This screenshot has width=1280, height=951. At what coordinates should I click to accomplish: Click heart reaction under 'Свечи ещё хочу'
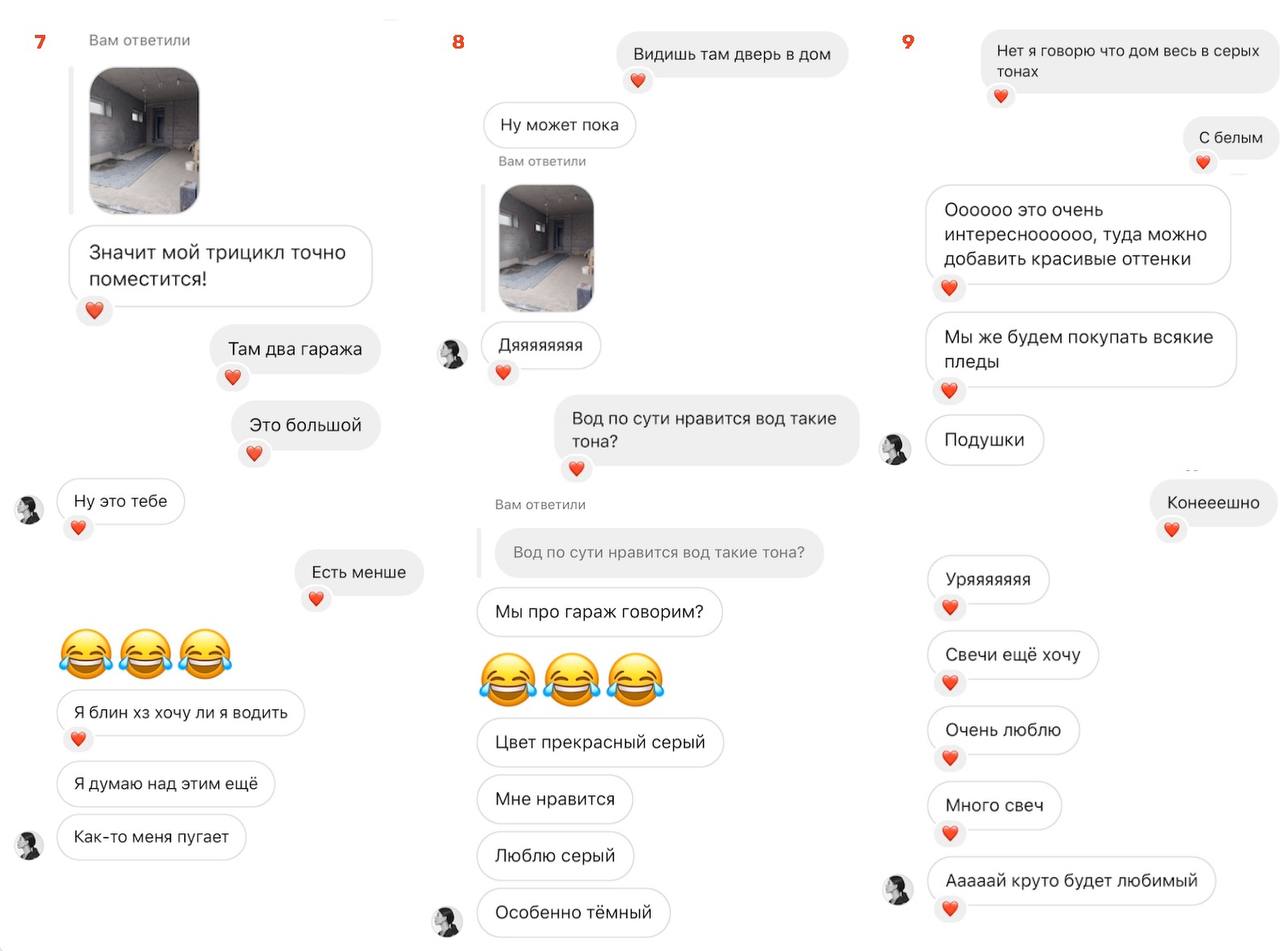click(950, 683)
